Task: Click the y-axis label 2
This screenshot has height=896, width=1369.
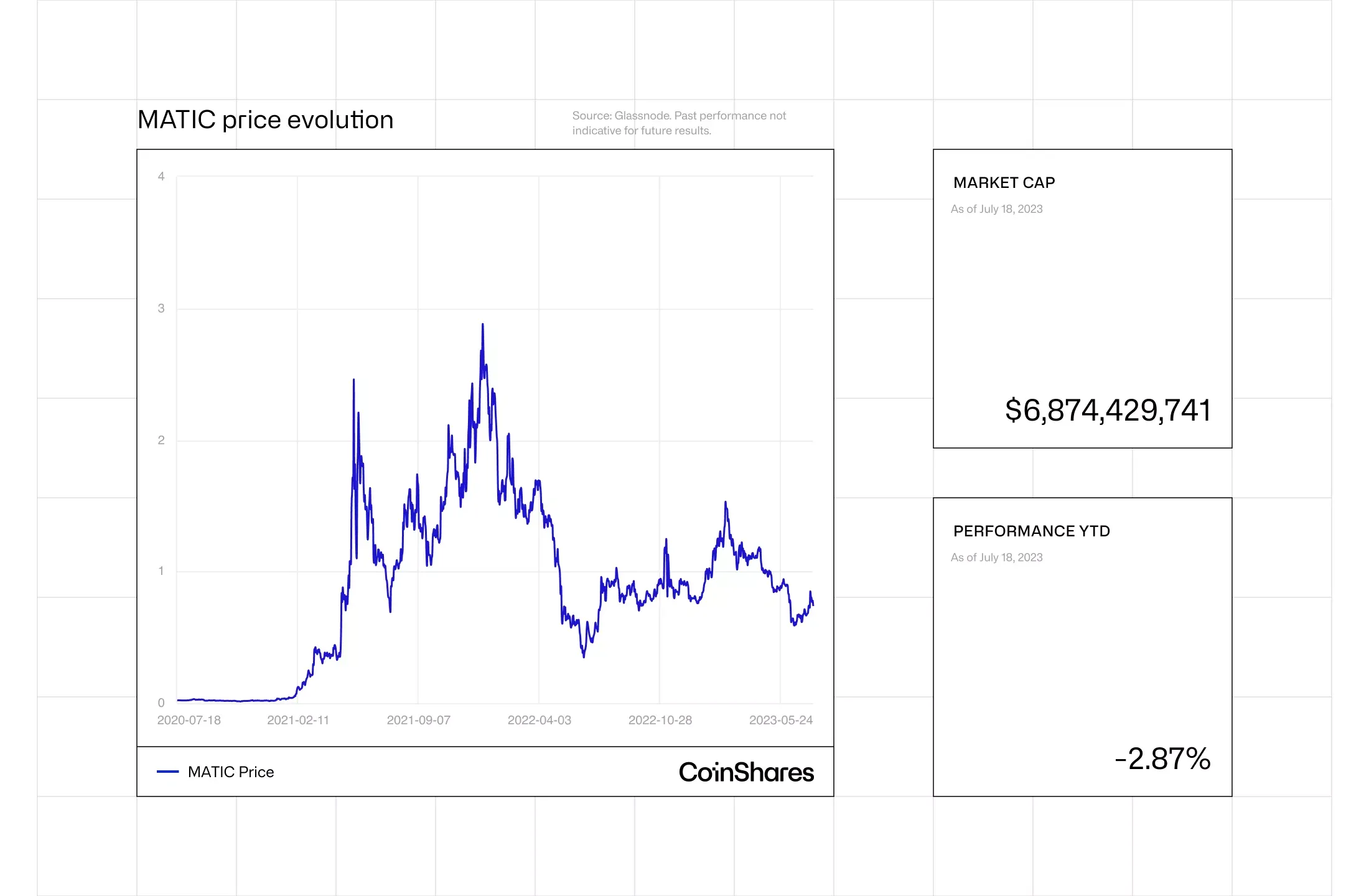Action: [161, 441]
